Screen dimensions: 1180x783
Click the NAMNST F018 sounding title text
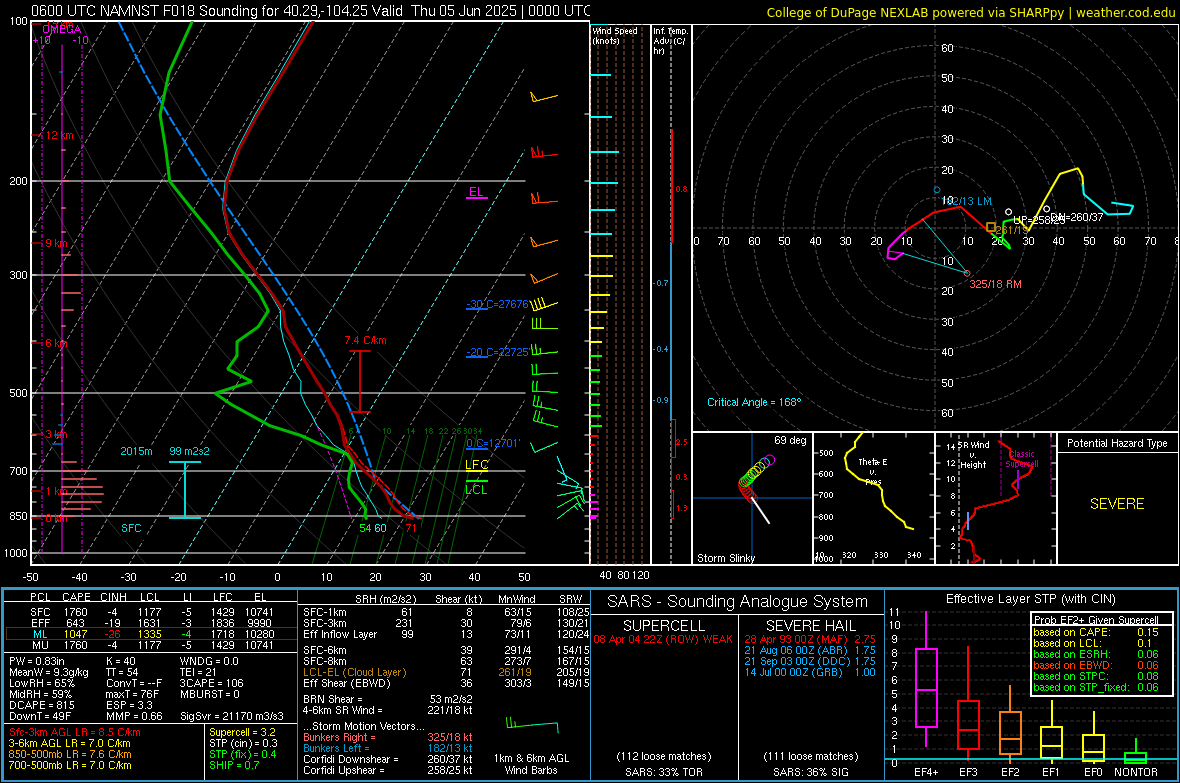(311, 11)
